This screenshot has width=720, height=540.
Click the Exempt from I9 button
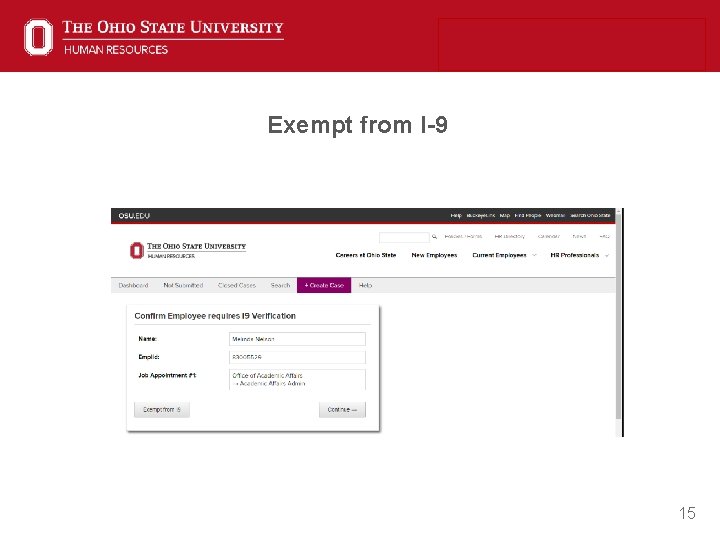tap(162, 410)
